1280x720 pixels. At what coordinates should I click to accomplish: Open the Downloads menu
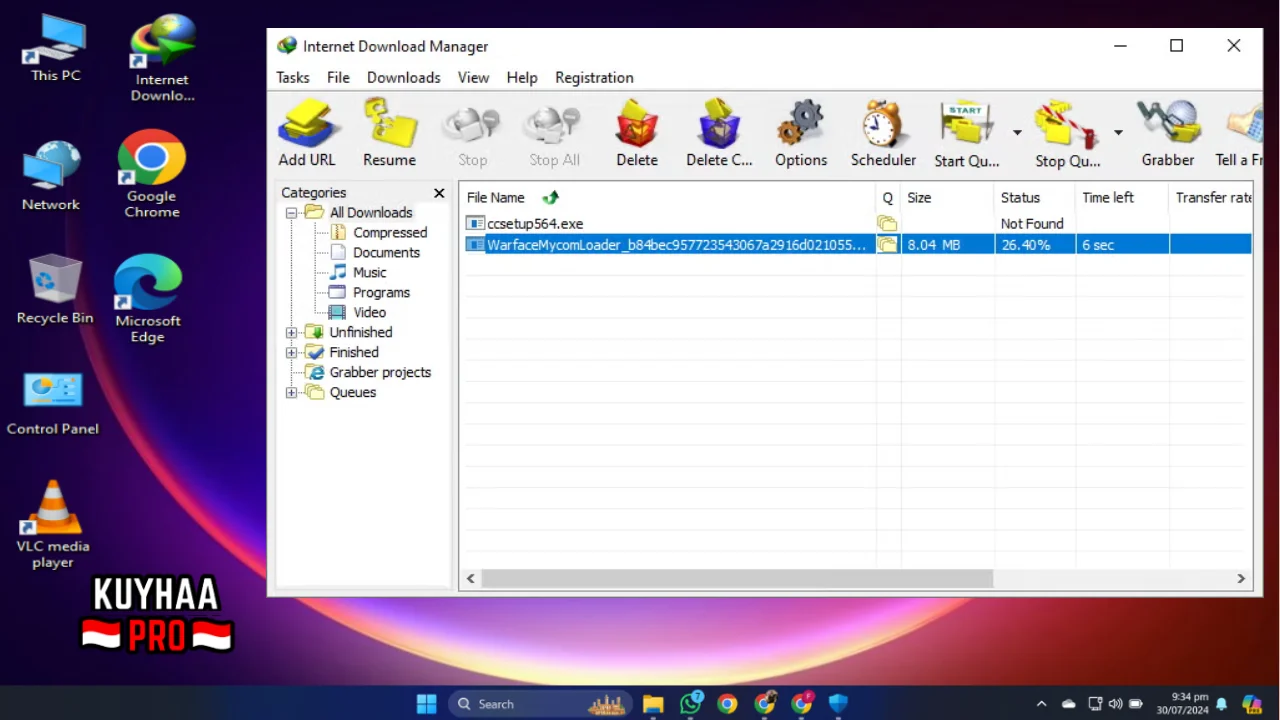(x=403, y=77)
